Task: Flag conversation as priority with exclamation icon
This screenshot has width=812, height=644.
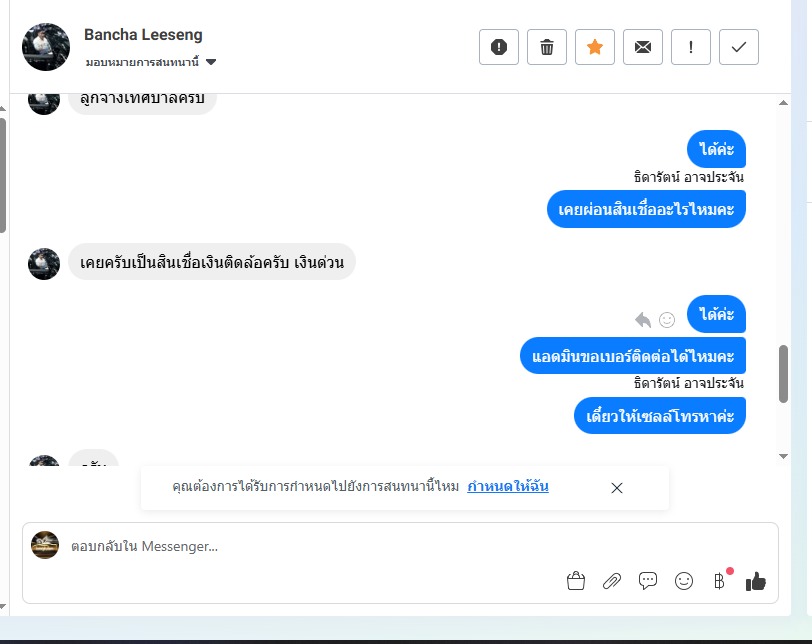Action: click(691, 47)
